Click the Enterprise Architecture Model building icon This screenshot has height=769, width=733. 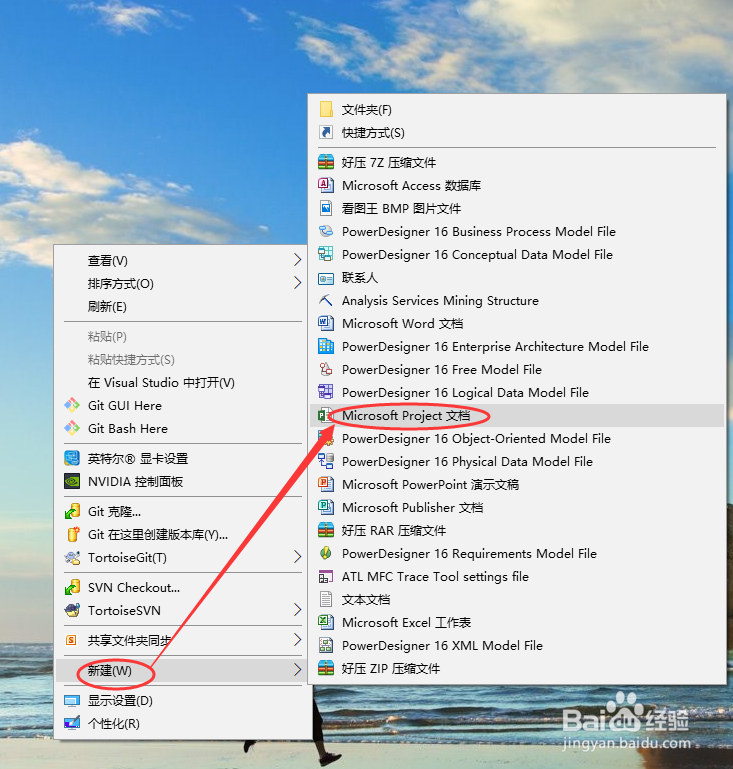point(326,347)
